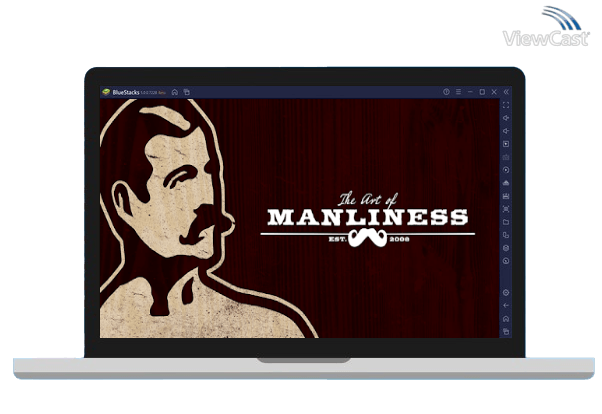The image size is (602, 414).
Task: Go to BlueStacks home via title bar house icon
Action: click(175, 92)
